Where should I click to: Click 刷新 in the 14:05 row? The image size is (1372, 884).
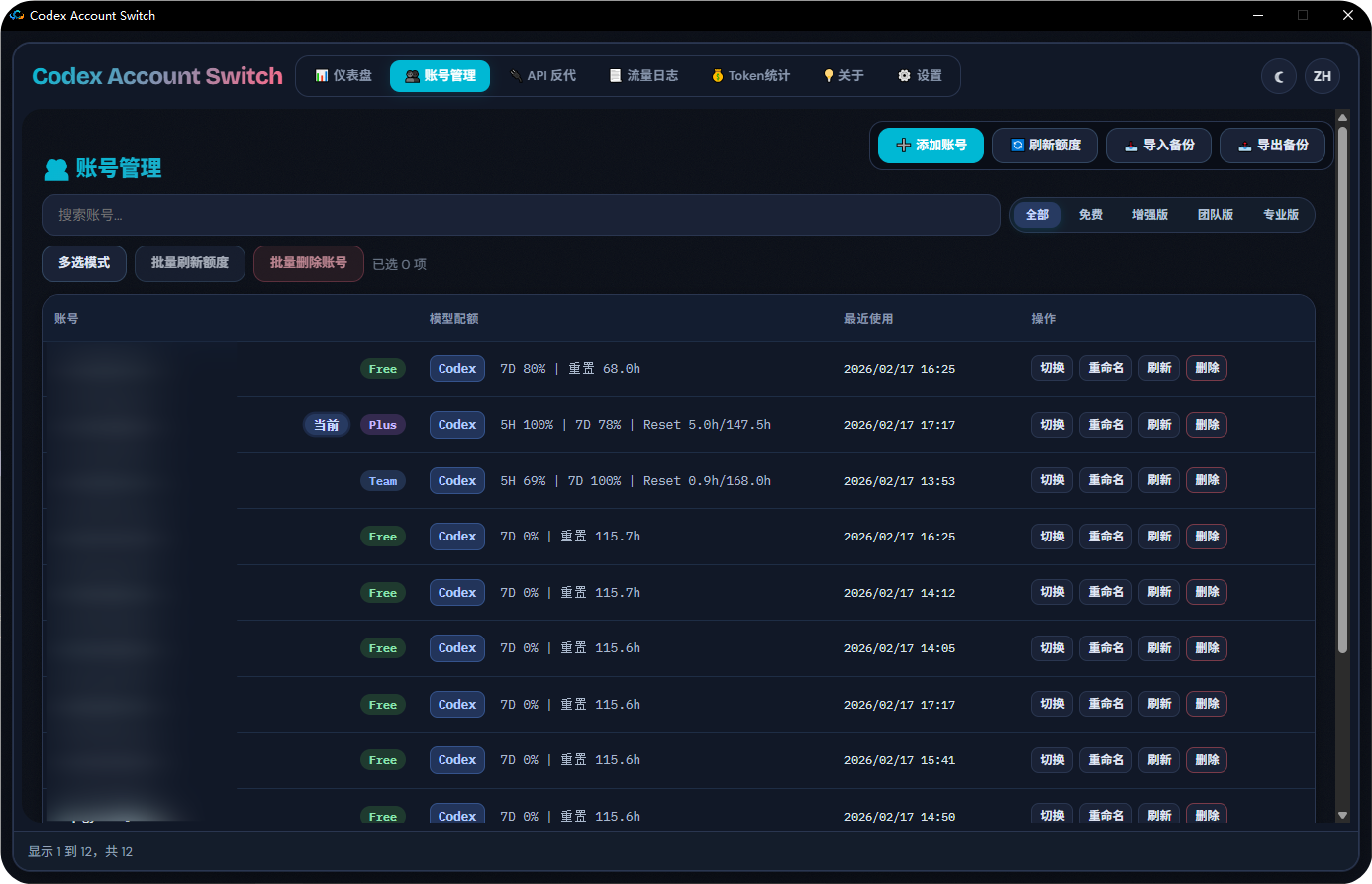pyautogui.click(x=1159, y=648)
